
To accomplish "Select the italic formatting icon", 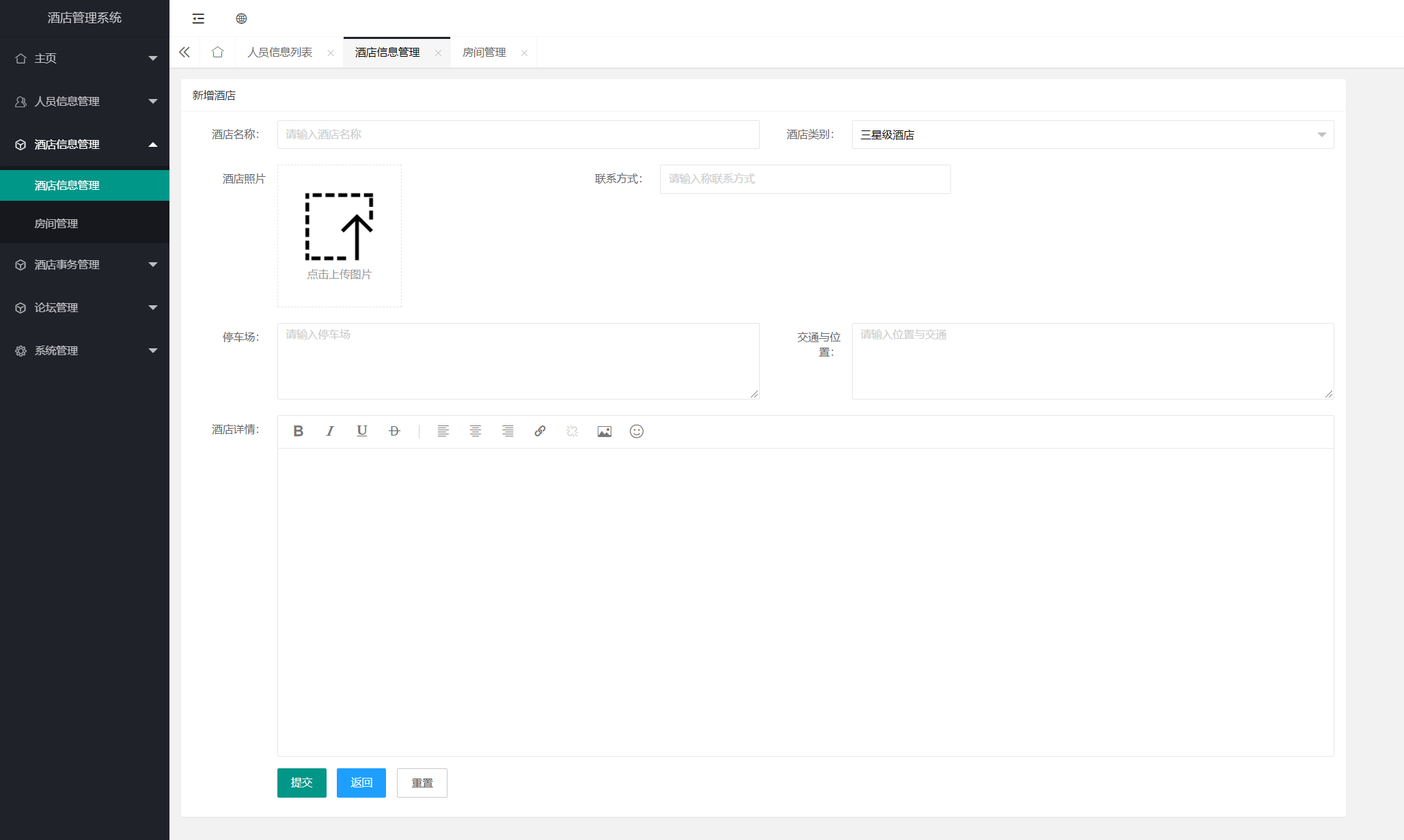I will [x=330, y=431].
